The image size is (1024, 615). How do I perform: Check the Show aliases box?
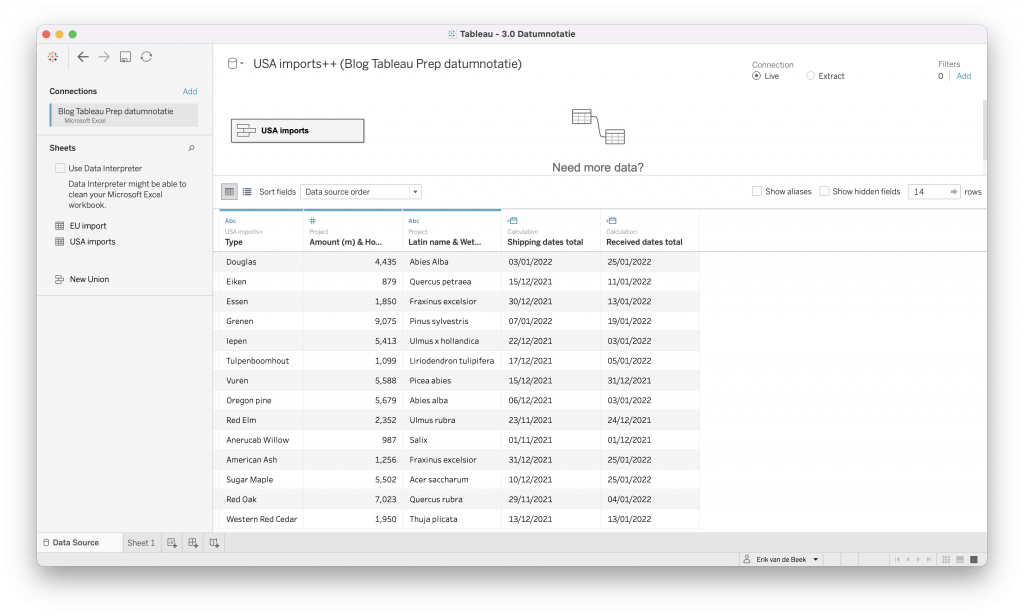click(x=756, y=191)
